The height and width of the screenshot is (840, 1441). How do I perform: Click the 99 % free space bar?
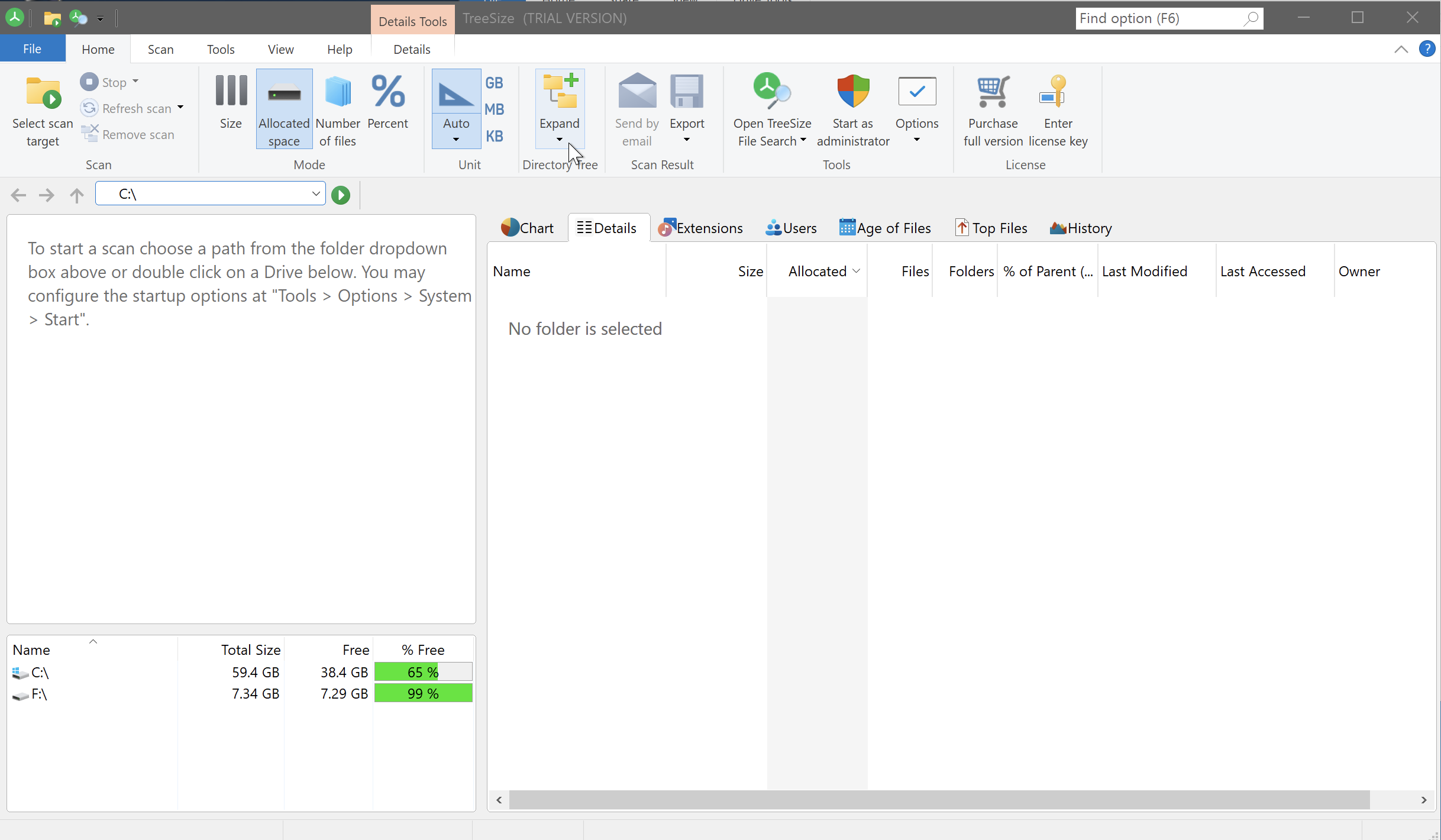click(423, 693)
